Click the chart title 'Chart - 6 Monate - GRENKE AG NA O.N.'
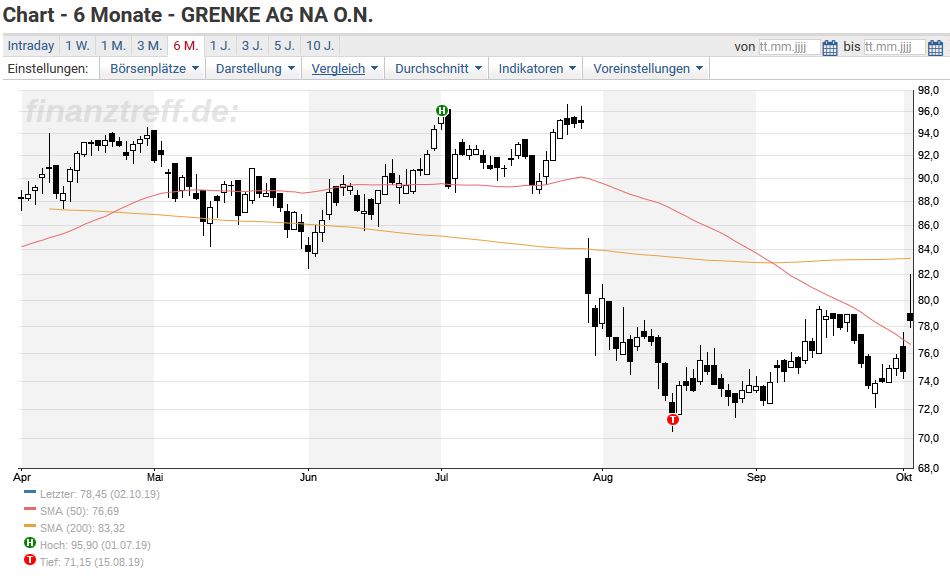 (188, 15)
